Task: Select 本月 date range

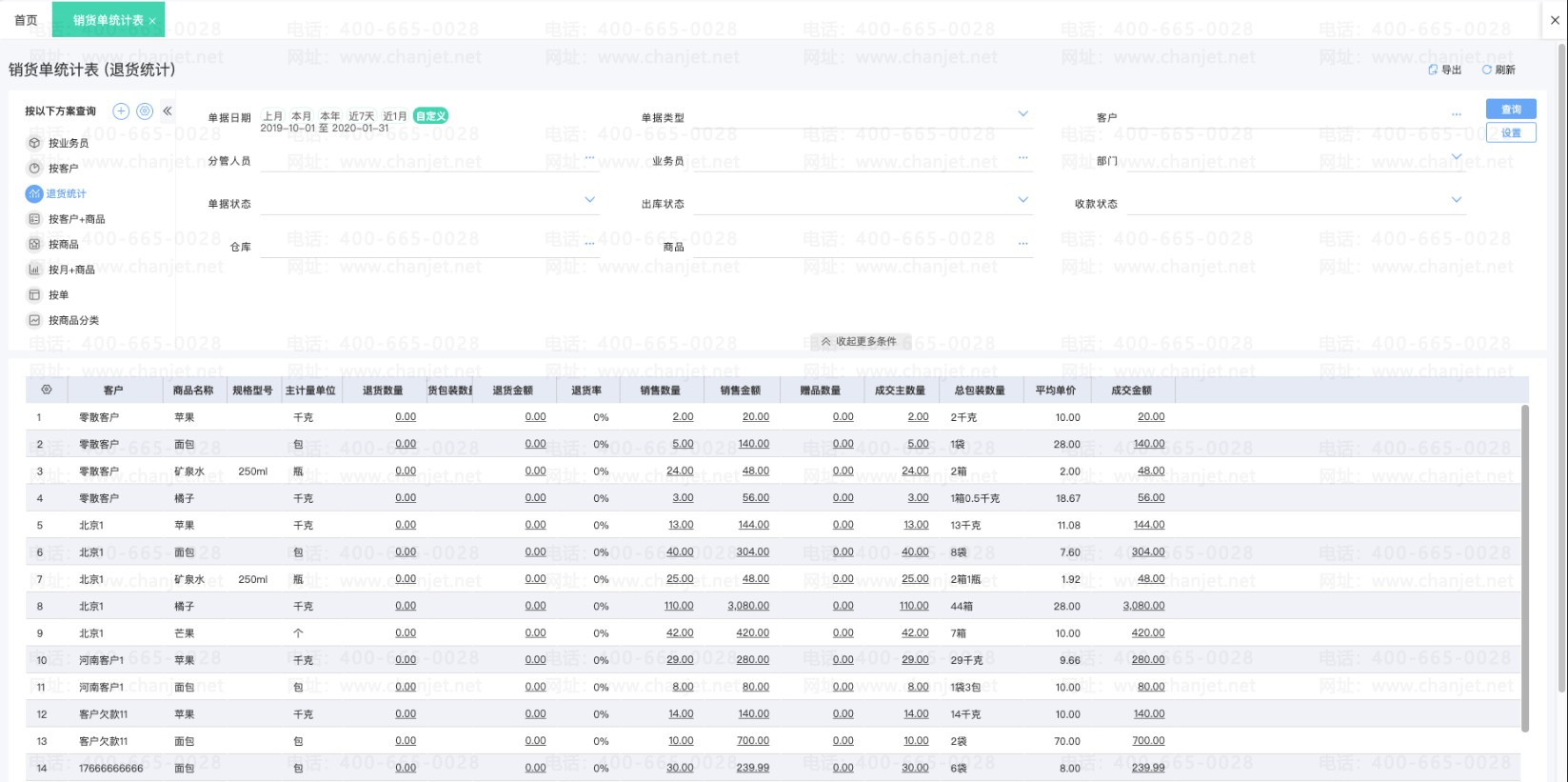Action: [x=302, y=116]
